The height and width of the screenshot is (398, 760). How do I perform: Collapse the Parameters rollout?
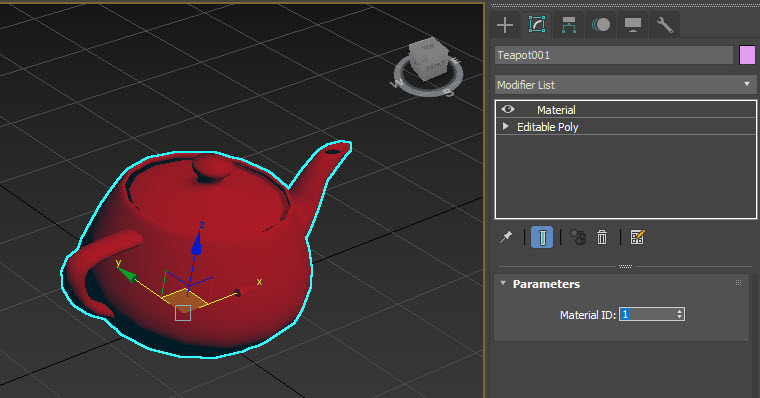(503, 284)
